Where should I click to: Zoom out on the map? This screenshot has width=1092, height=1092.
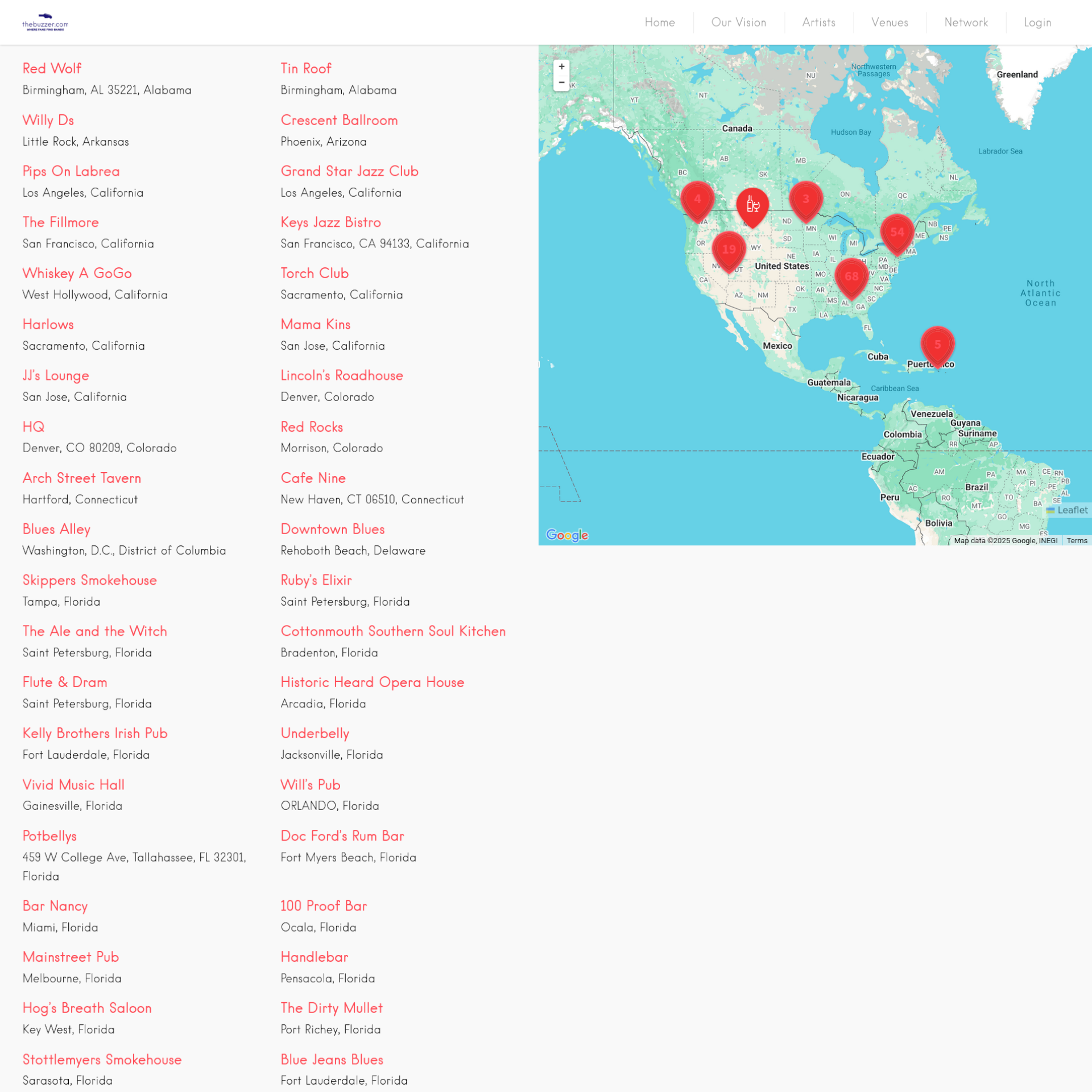pos(561,83)
